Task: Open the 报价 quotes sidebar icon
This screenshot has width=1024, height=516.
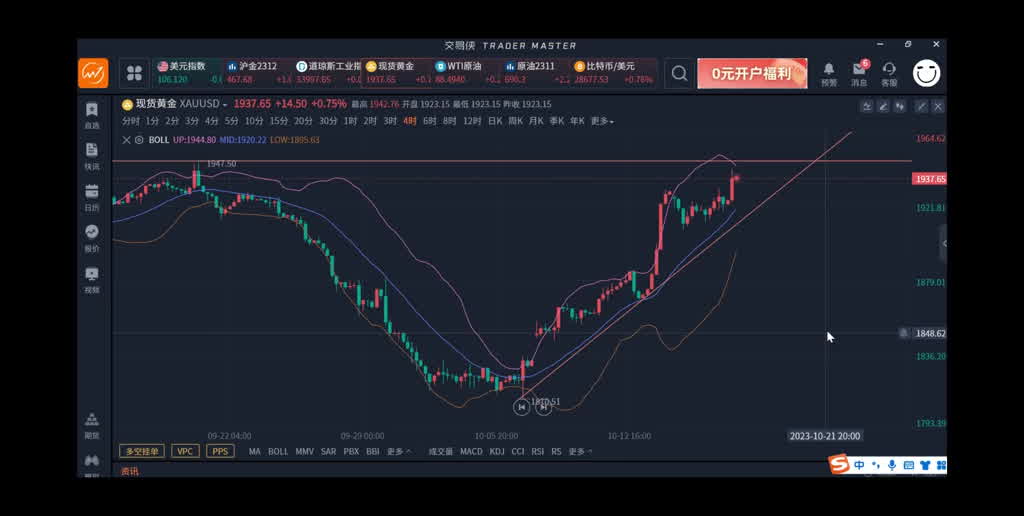Action: [x=92, y=237]
